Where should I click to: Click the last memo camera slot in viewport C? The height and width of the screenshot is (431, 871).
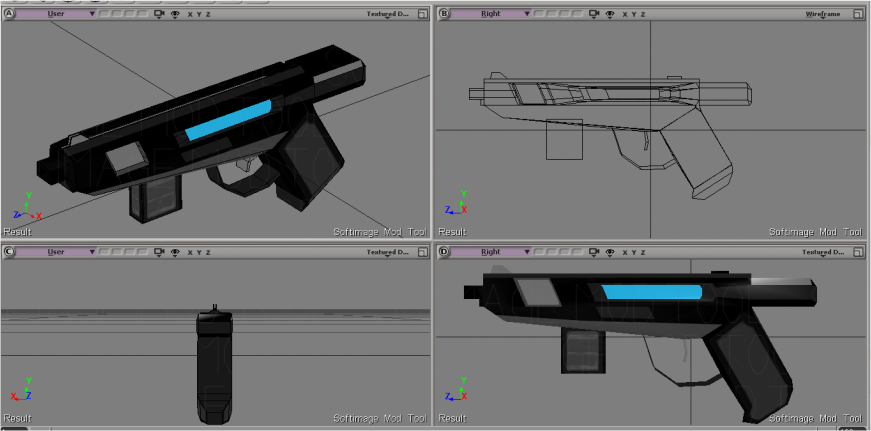pos(142,252)
